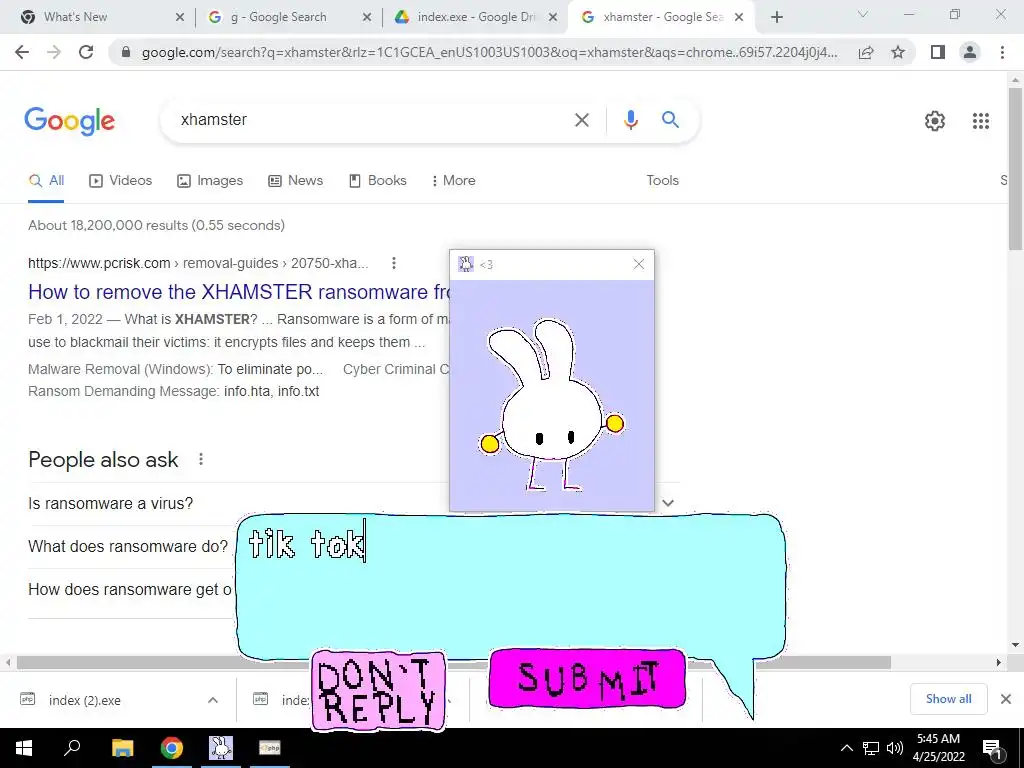This screenshot has width=1024, height=768.
Task: Switch to Chrome in the taskbar
Action: 172,748
